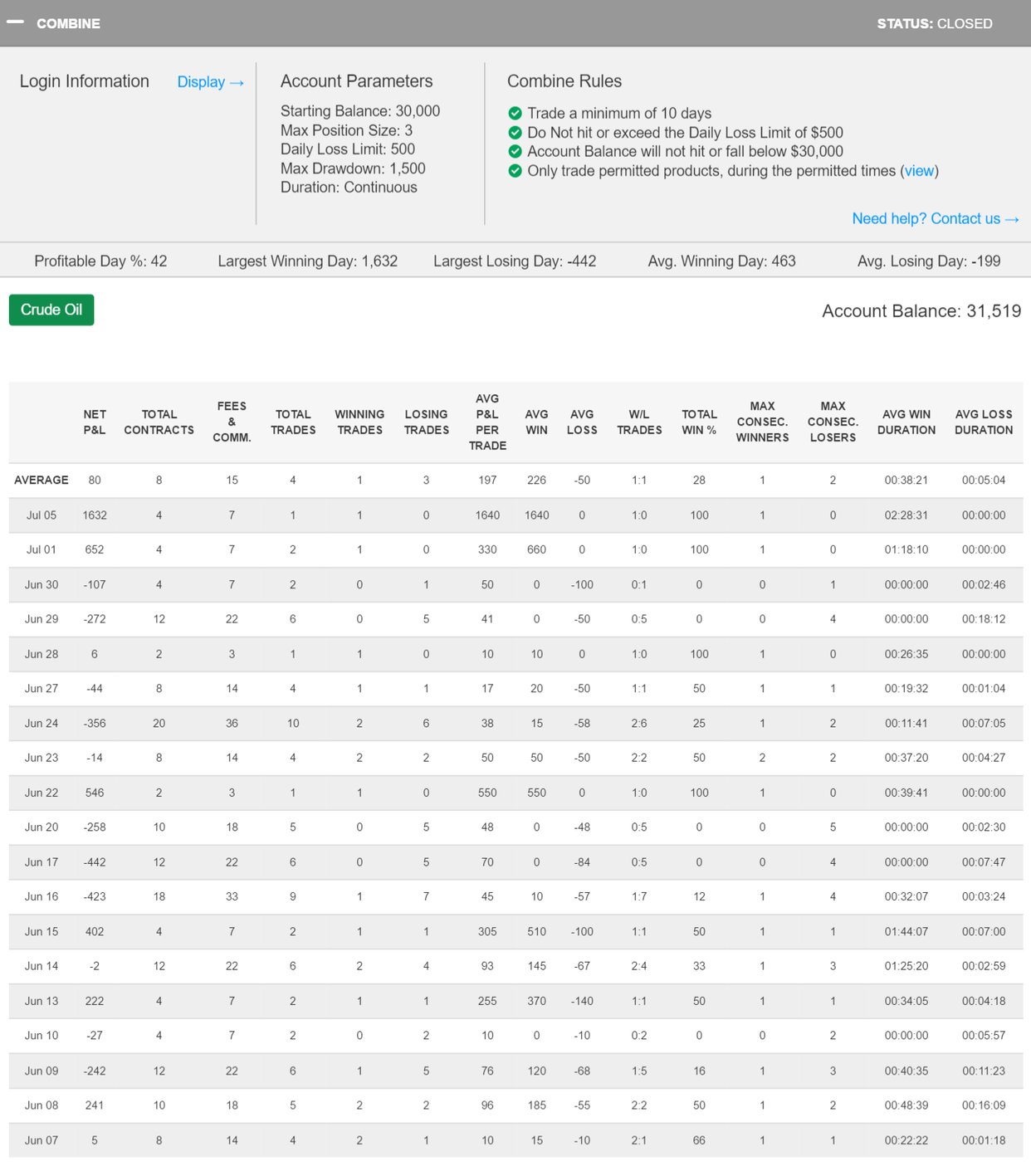
Task: Click the FEES & COMM. column header
Action: tap(232, 422)
